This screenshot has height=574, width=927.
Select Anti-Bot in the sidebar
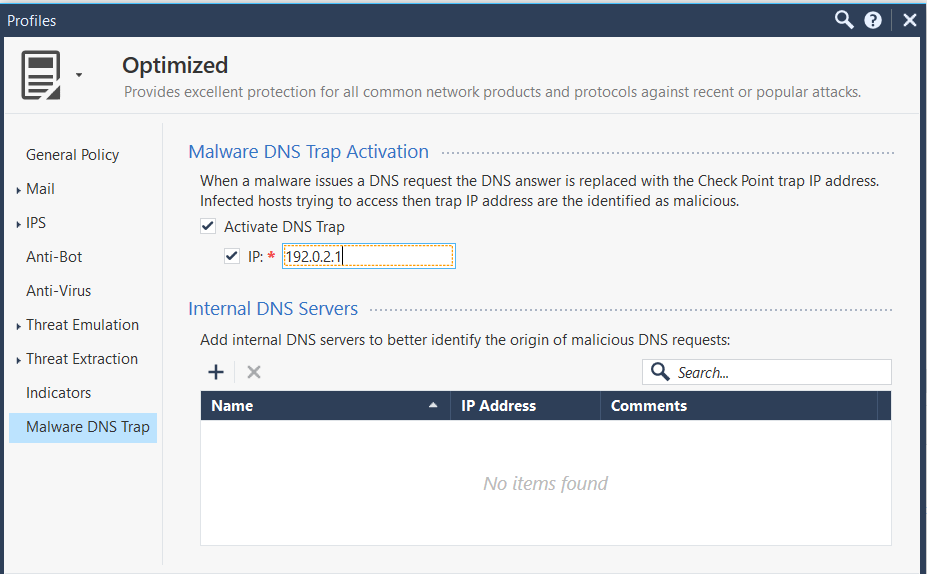54,257
